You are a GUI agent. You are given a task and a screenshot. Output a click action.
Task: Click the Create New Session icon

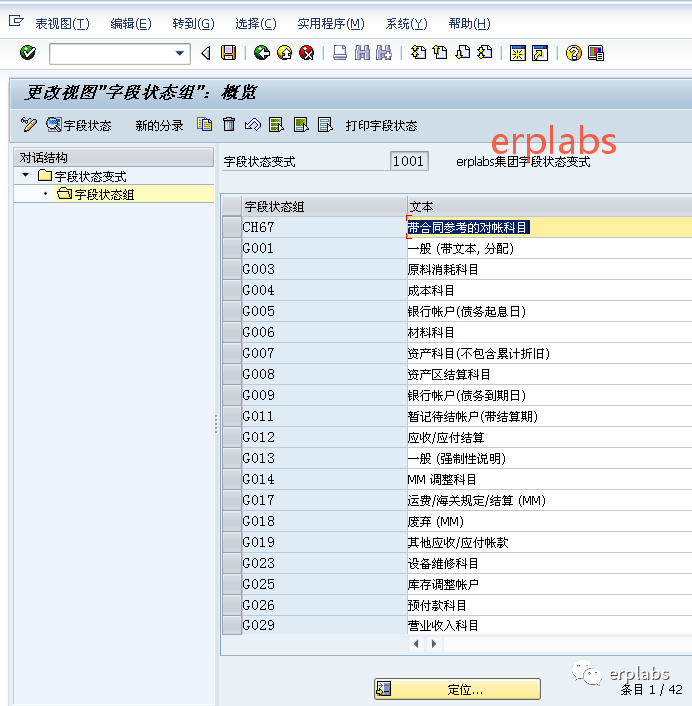point(518,53)
